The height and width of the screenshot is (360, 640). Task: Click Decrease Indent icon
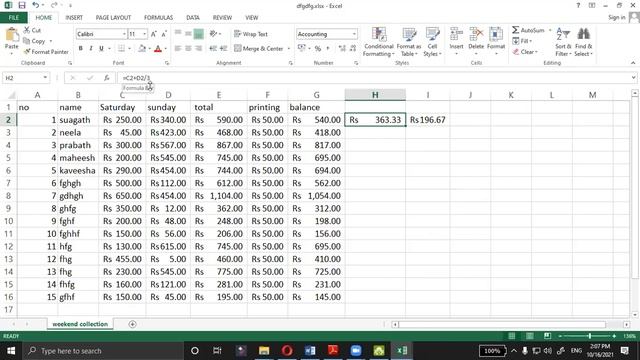point(213,49)
